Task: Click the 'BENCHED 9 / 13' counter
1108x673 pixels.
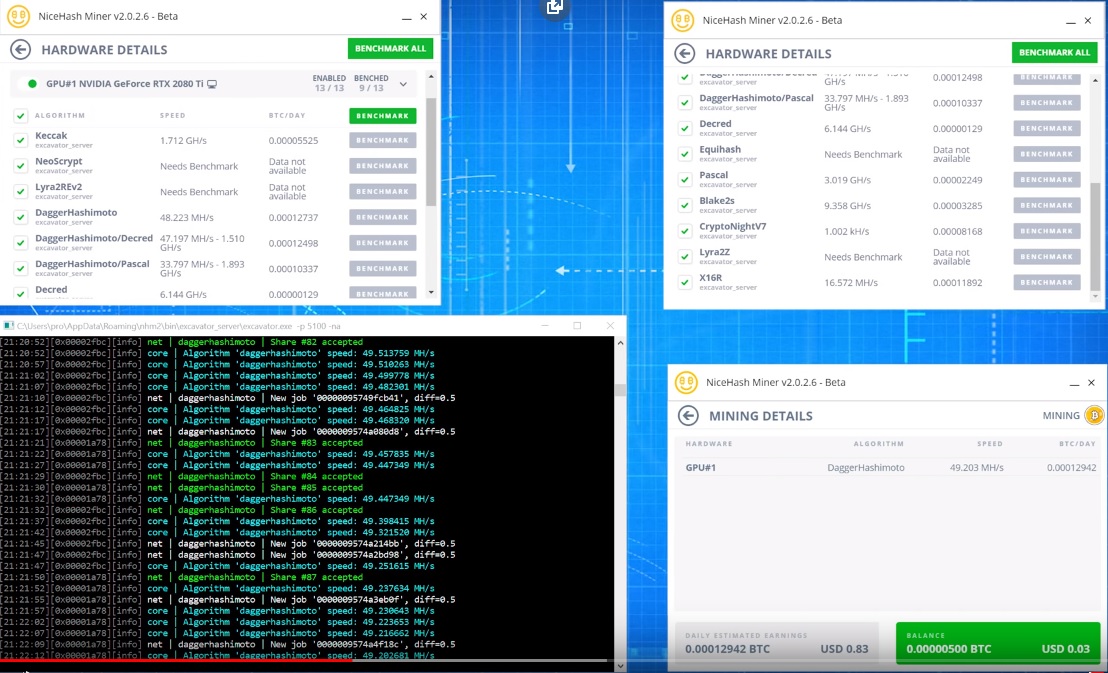Action: click(371, 83)
